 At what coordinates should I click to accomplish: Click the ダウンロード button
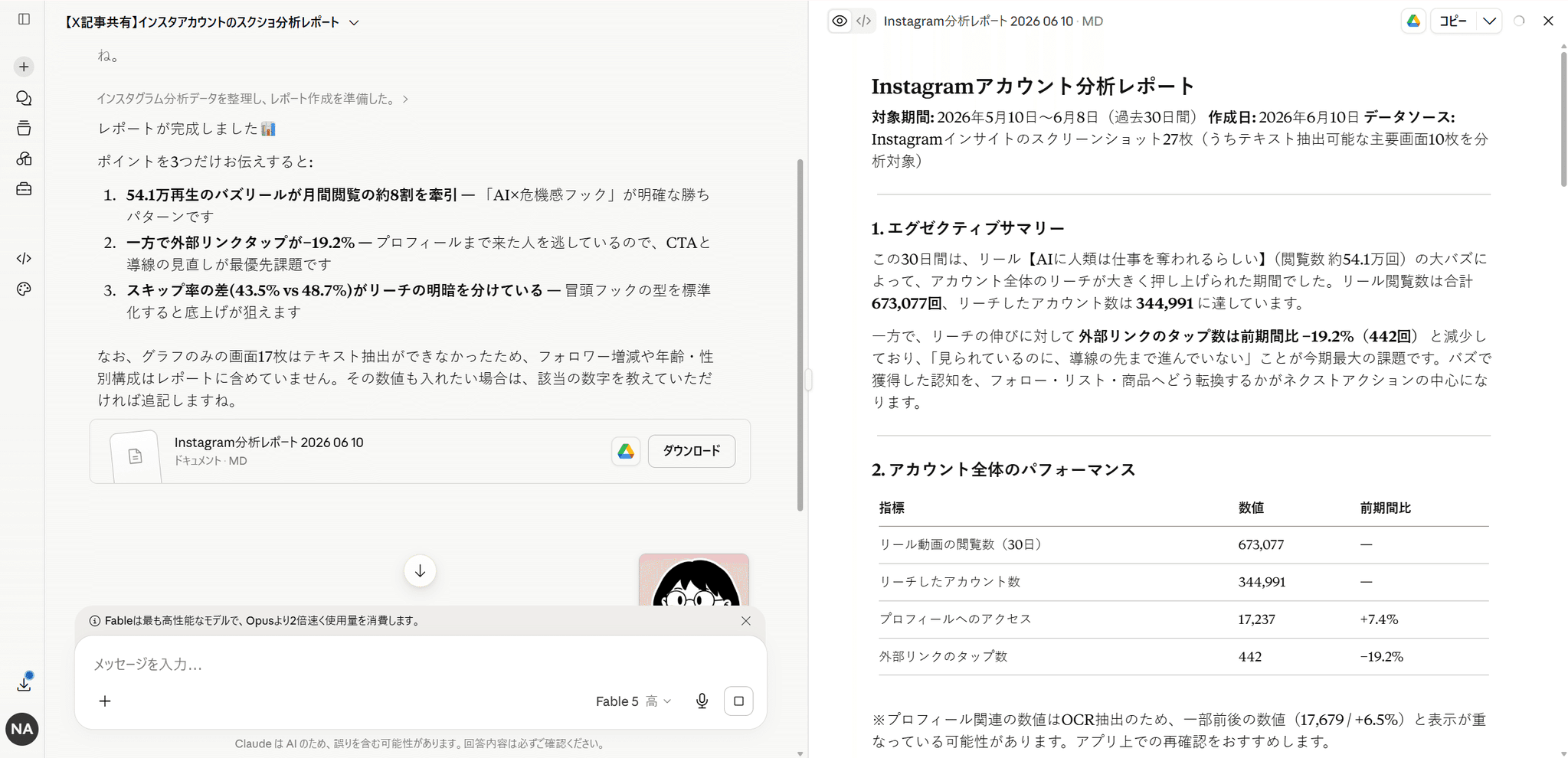tap(691, 451)
